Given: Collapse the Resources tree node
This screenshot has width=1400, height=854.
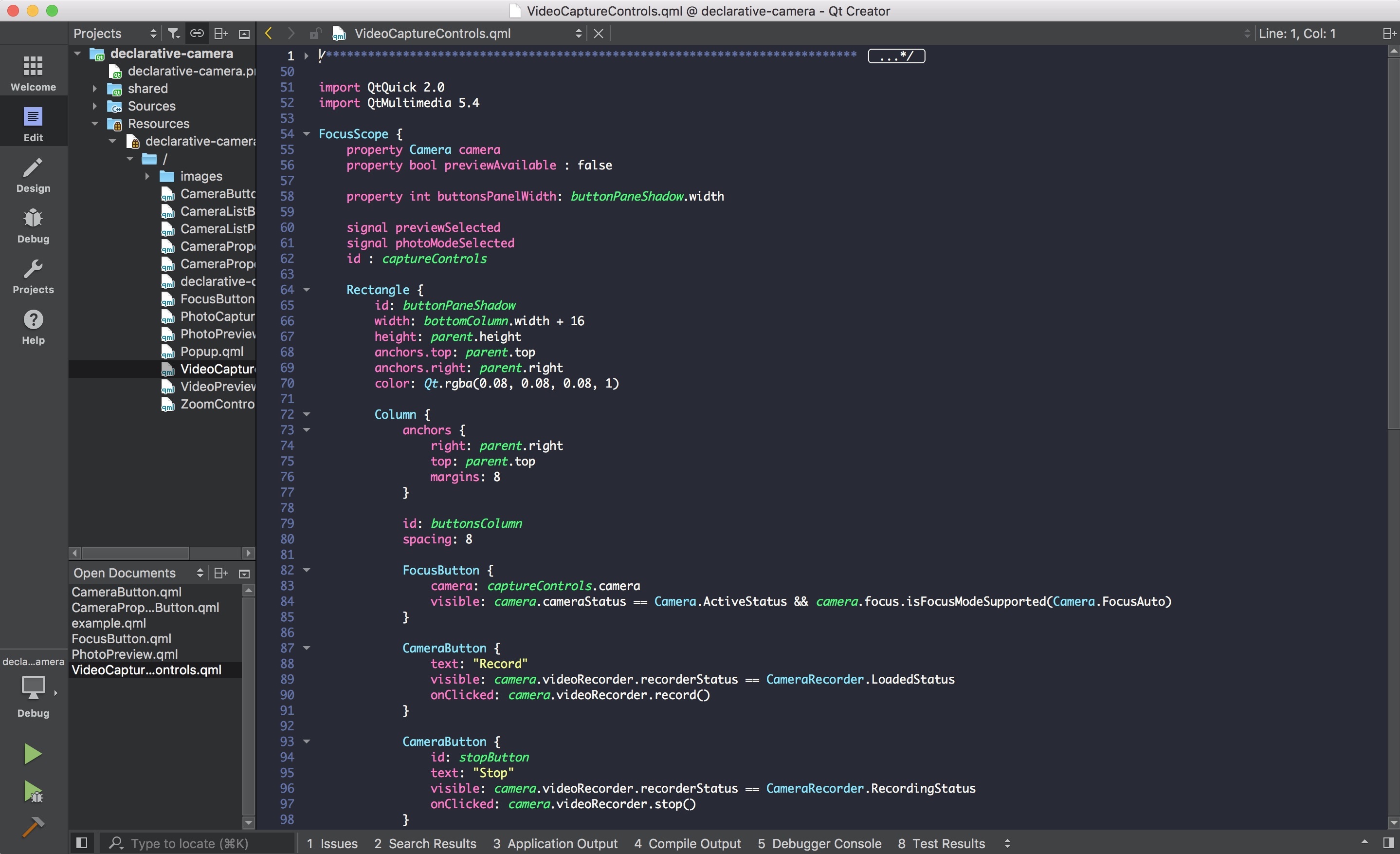Looking at the screenshot, I should [95, 123].
